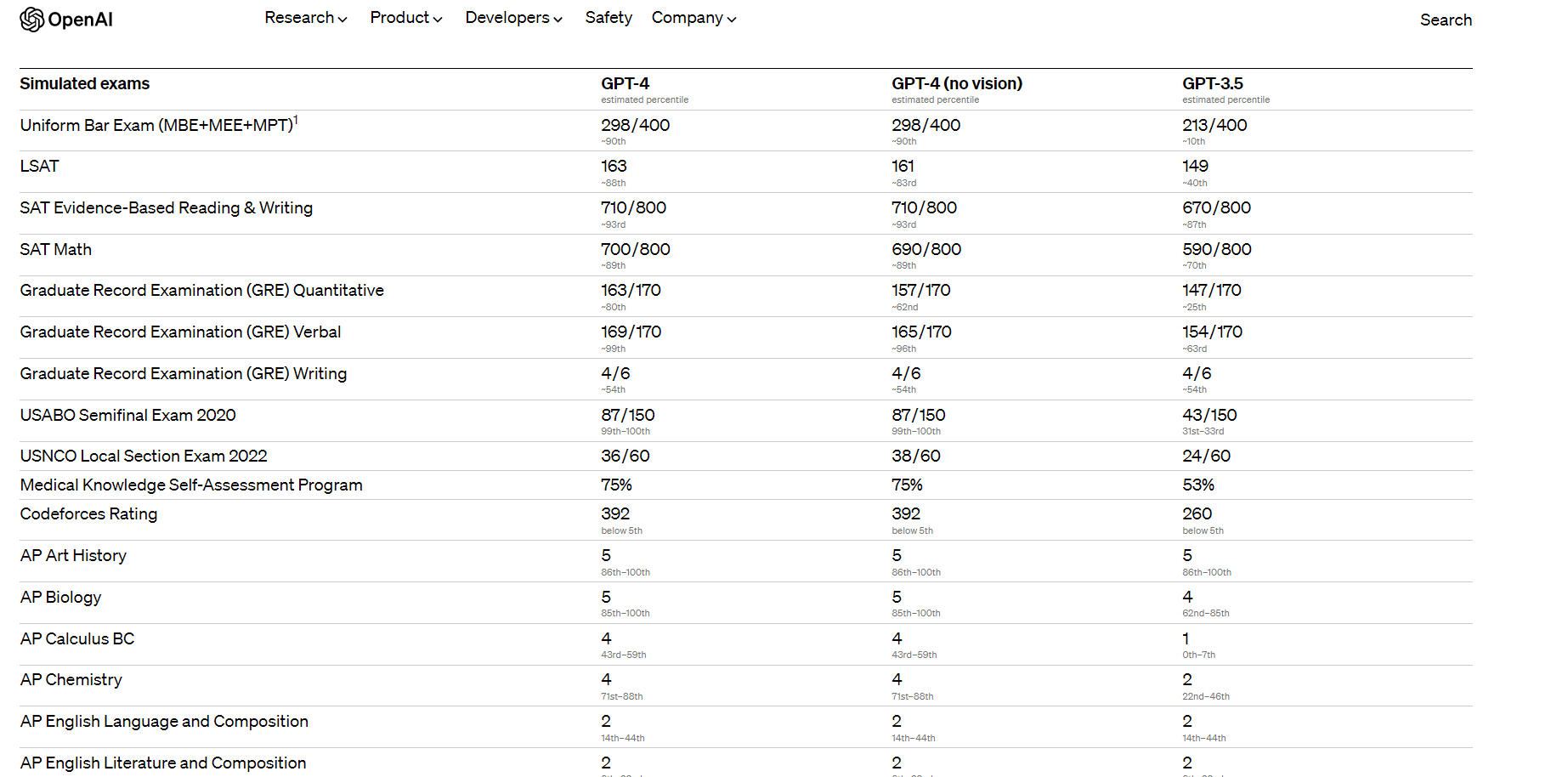Select the GPT-4 (no vision) USNCO score 38/60

click(x=916, y=456)
